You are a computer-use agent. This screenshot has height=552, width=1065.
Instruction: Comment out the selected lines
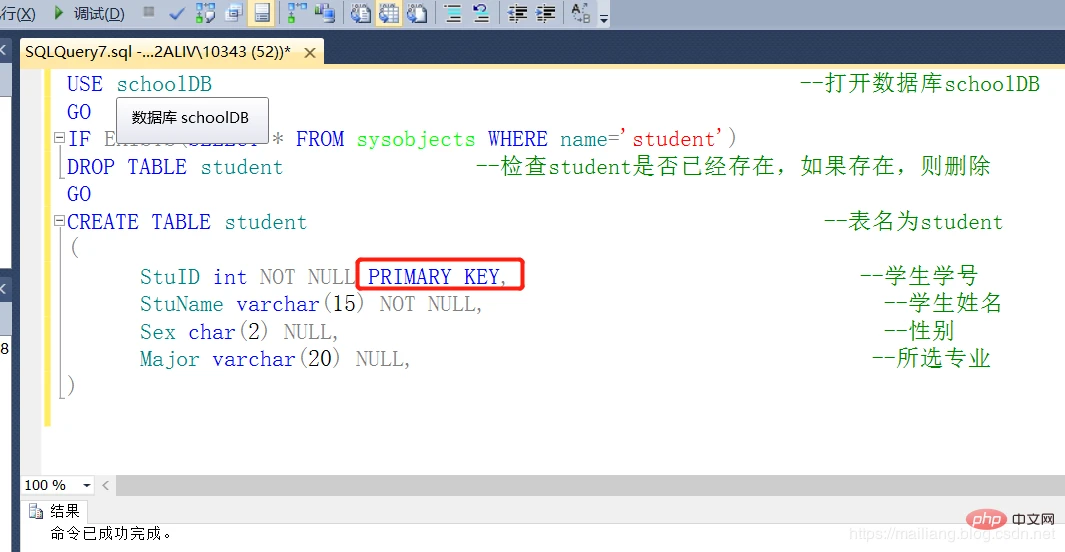click(452, 13)
